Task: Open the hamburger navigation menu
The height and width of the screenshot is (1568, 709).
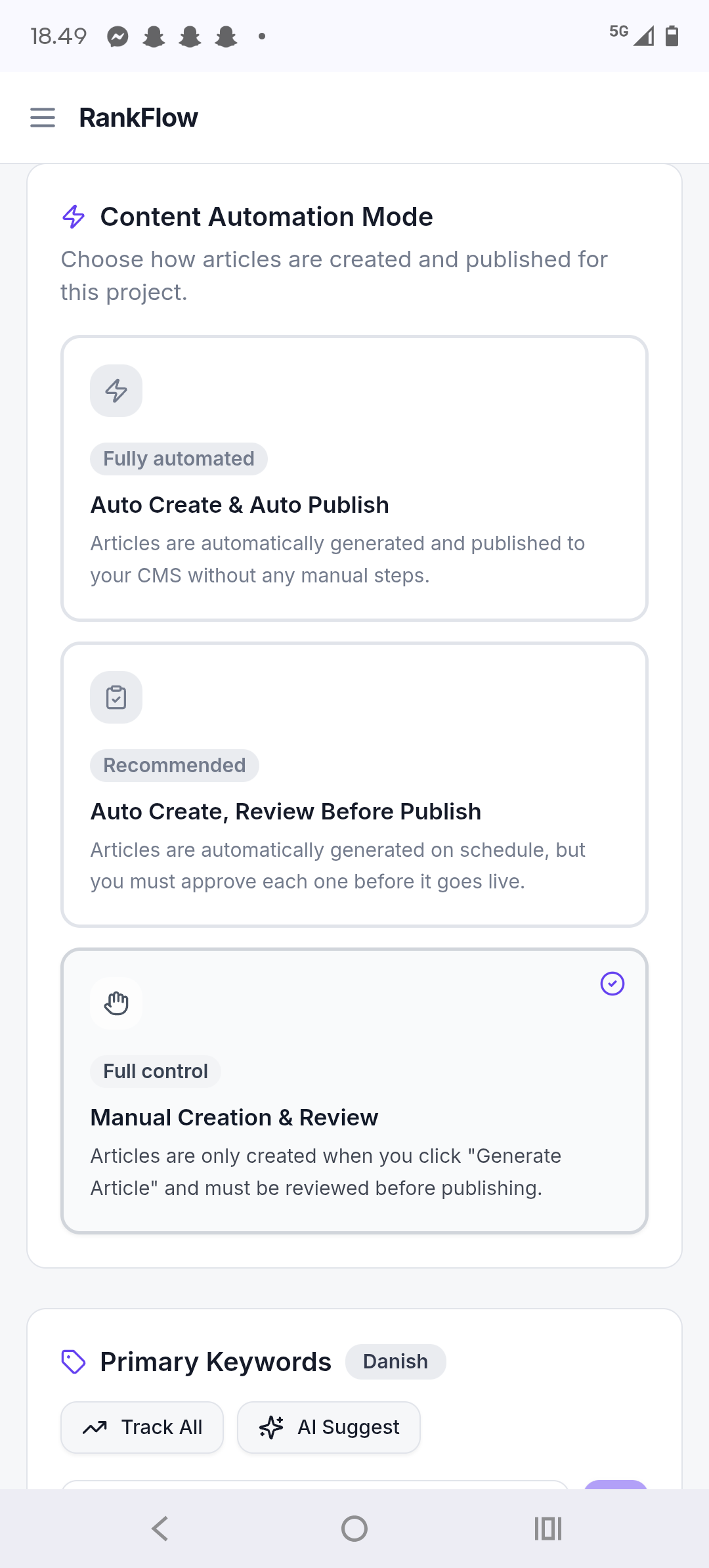Action: [43, 118]
